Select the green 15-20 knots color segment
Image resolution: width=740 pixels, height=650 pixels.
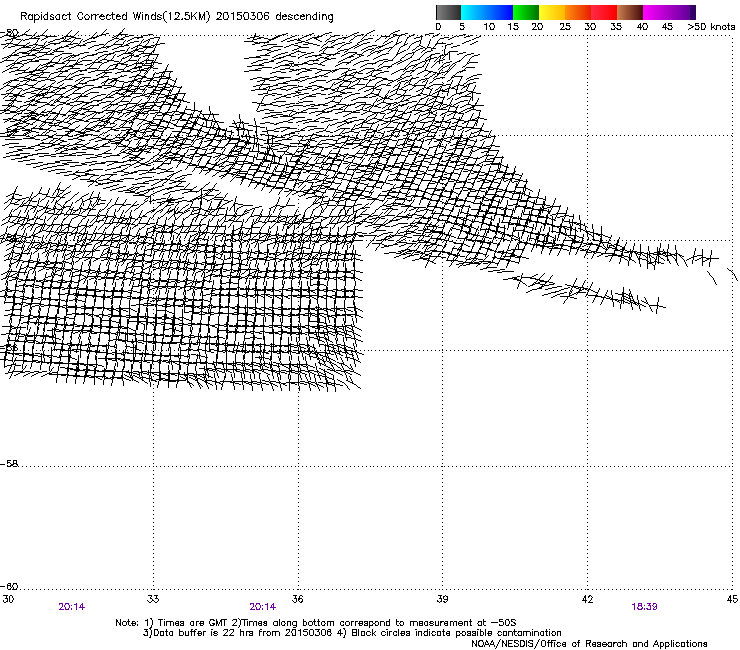pyautogui.click(x=526, y=12)
